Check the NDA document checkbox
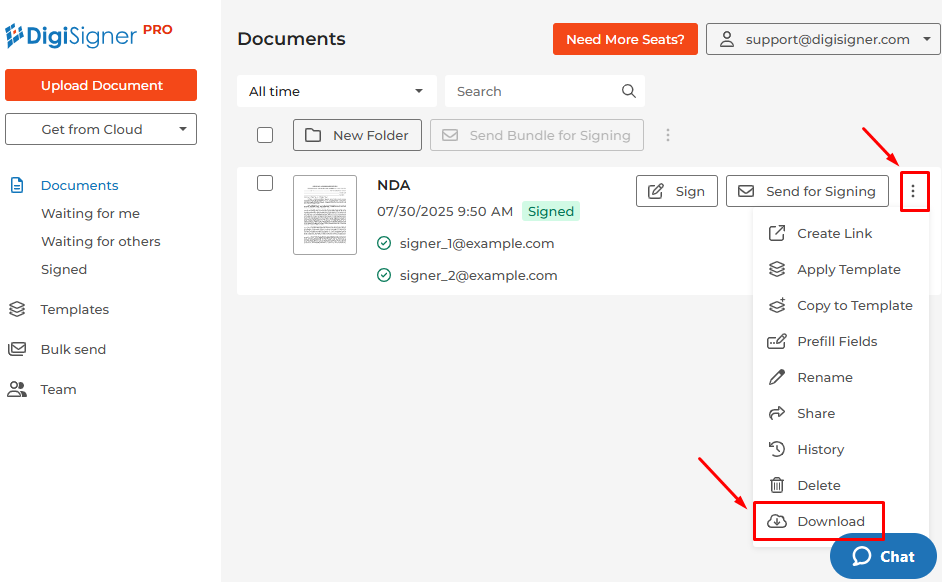This screenshot has width=942, height=582. (265, 183)
